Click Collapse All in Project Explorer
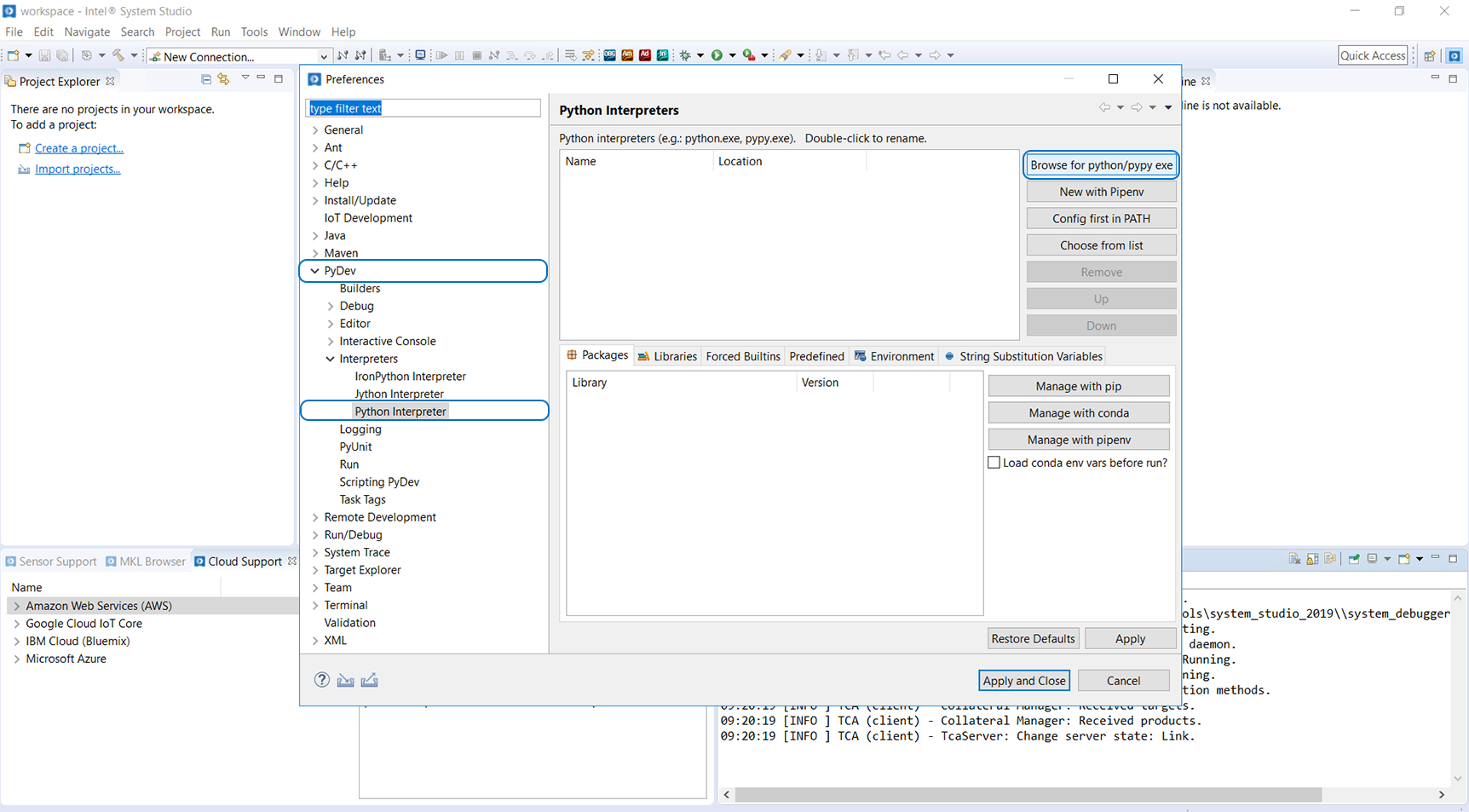Screen dimensions: 1469x812 click(x=206, y=78)
